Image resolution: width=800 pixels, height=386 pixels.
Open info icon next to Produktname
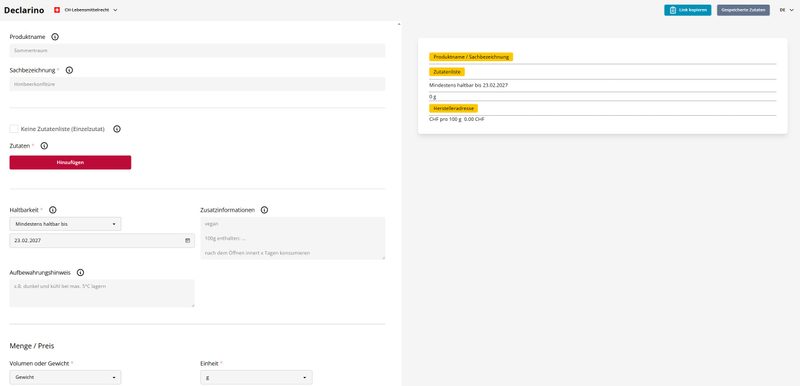coord(55,37)
